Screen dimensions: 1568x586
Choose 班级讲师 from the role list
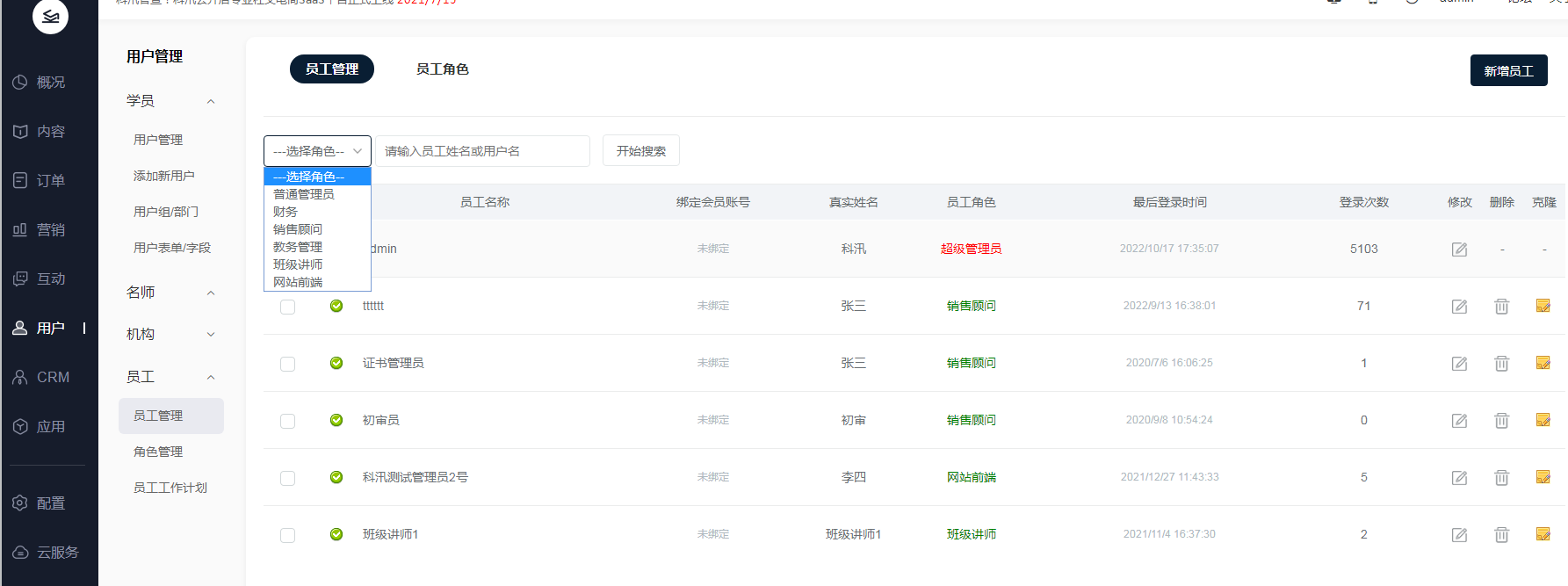pos(317,264)
